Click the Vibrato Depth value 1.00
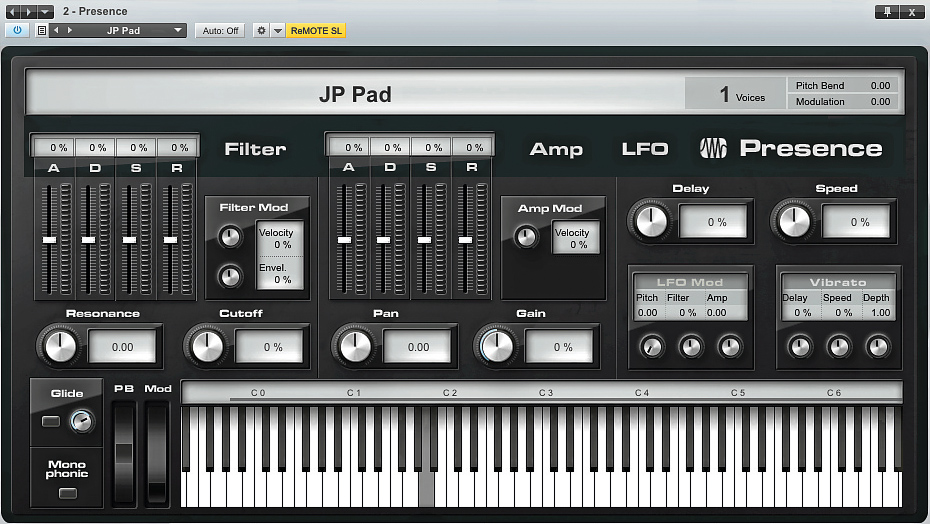The width and height of the screenshot is (930, 524). click(880, 313)
